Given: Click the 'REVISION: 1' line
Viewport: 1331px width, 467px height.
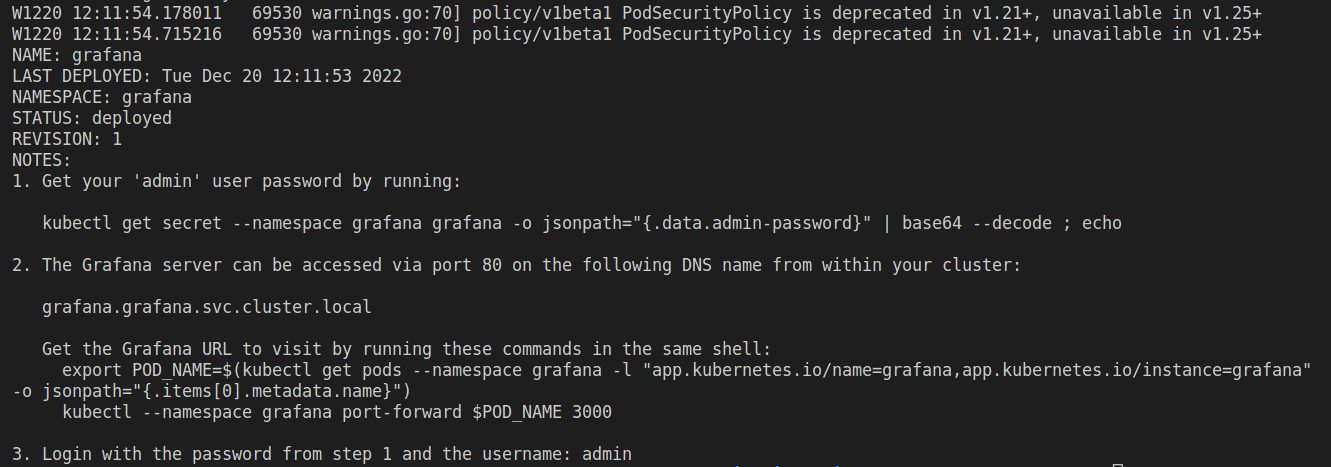Looking at the screenshot, I should [66, 139].
